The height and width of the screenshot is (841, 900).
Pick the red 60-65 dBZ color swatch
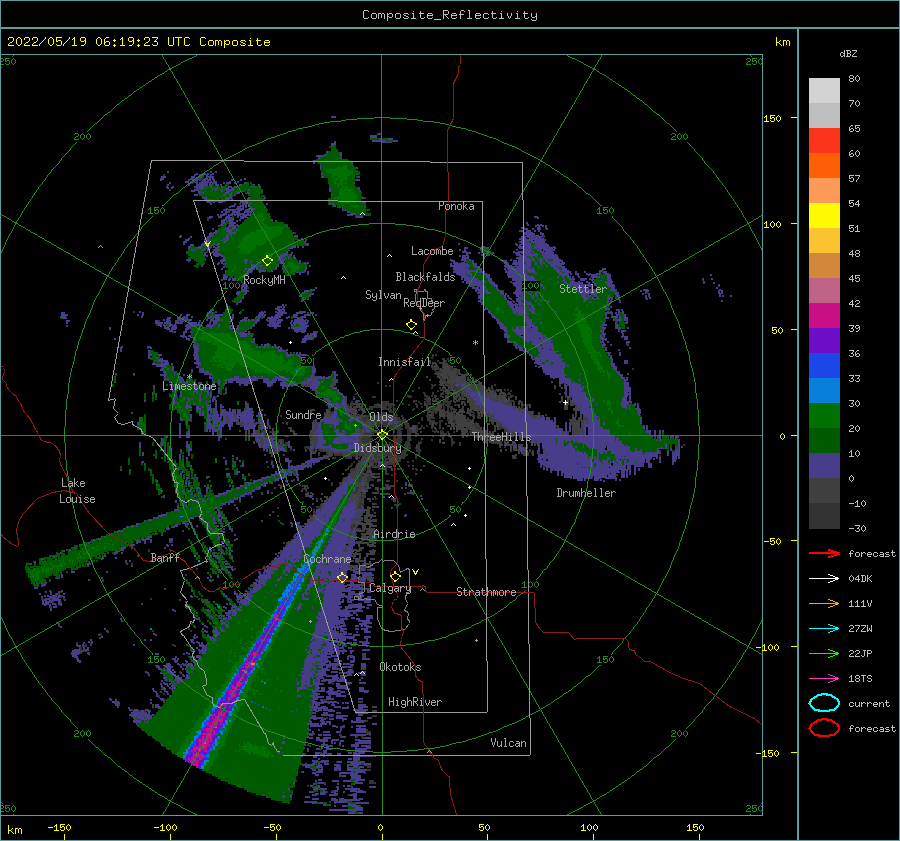(824, 140)
